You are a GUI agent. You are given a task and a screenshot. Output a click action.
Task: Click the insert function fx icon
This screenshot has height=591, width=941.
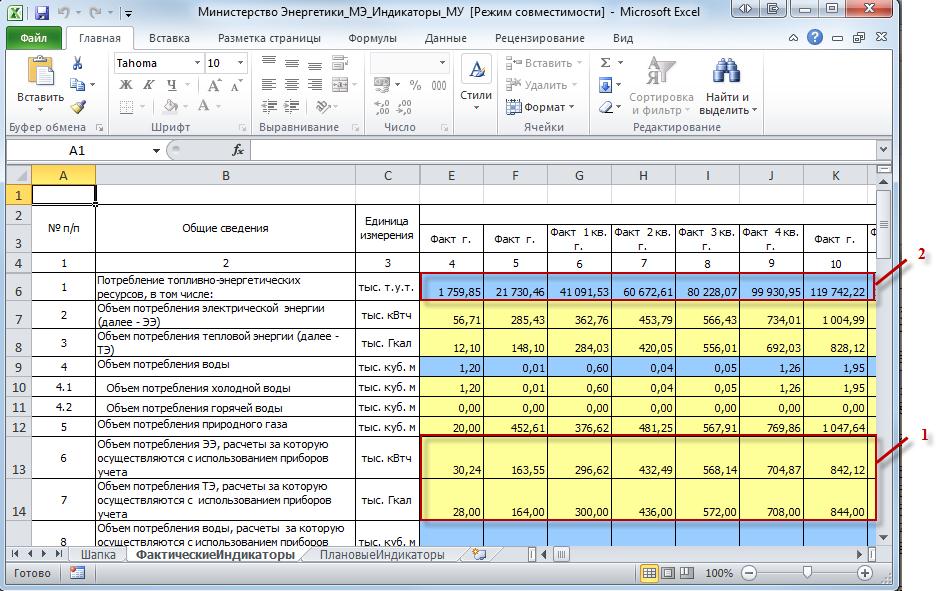coord(238,150)
